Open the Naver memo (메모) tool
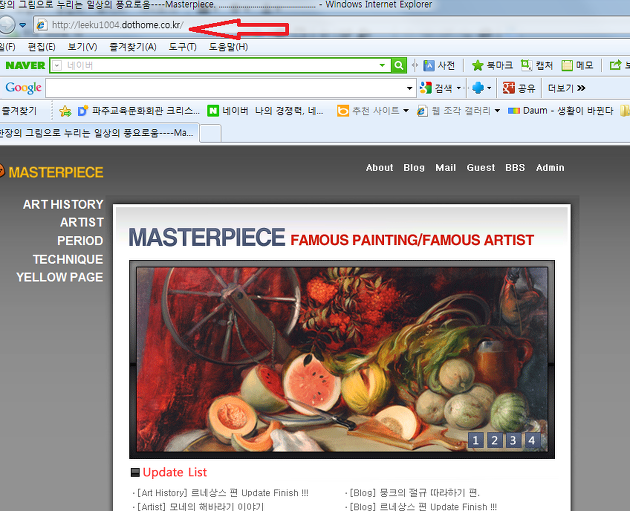This screenshot has width=630, height=511. coord(577,65)
